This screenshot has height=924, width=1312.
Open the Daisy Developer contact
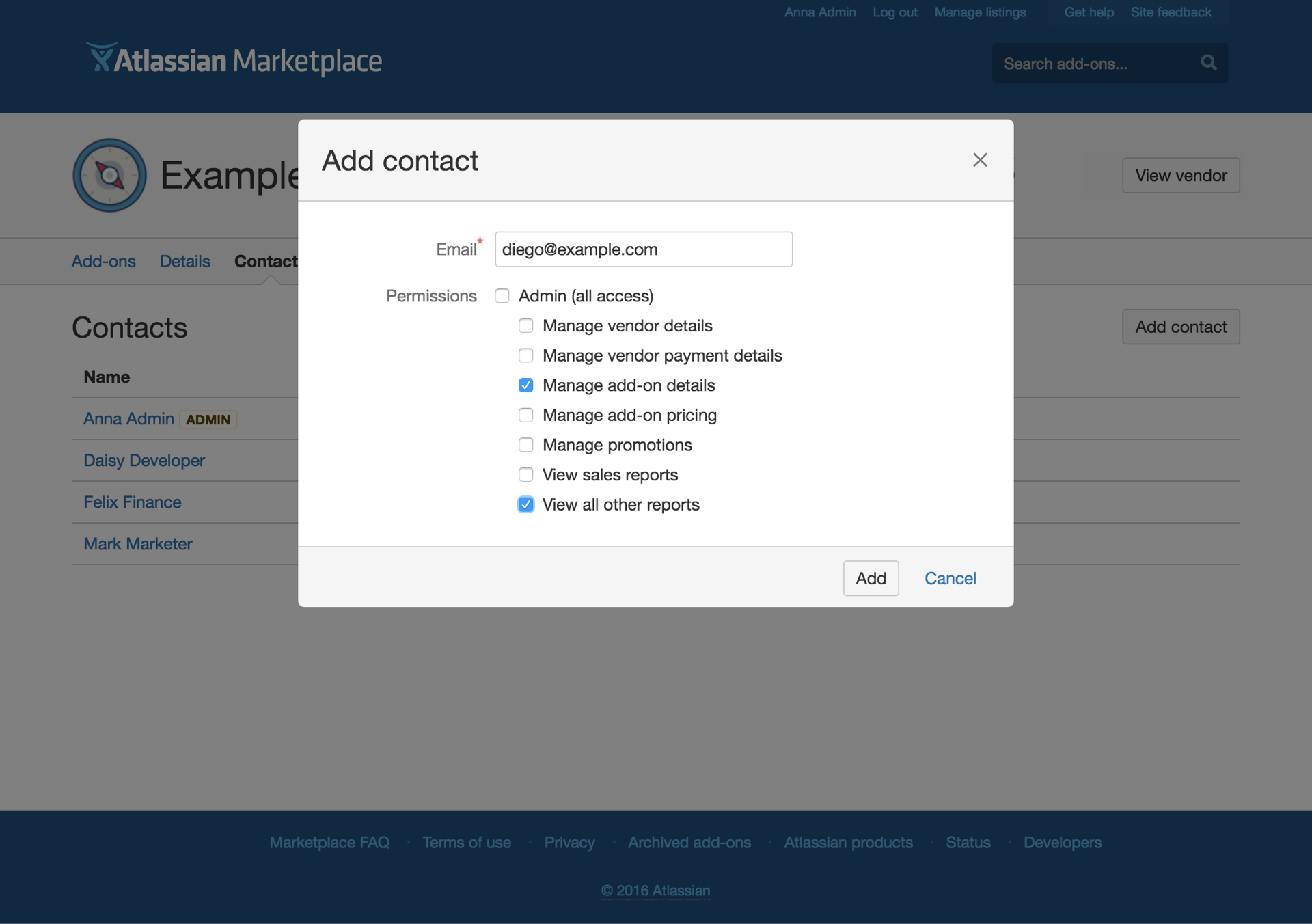[143, 460]
